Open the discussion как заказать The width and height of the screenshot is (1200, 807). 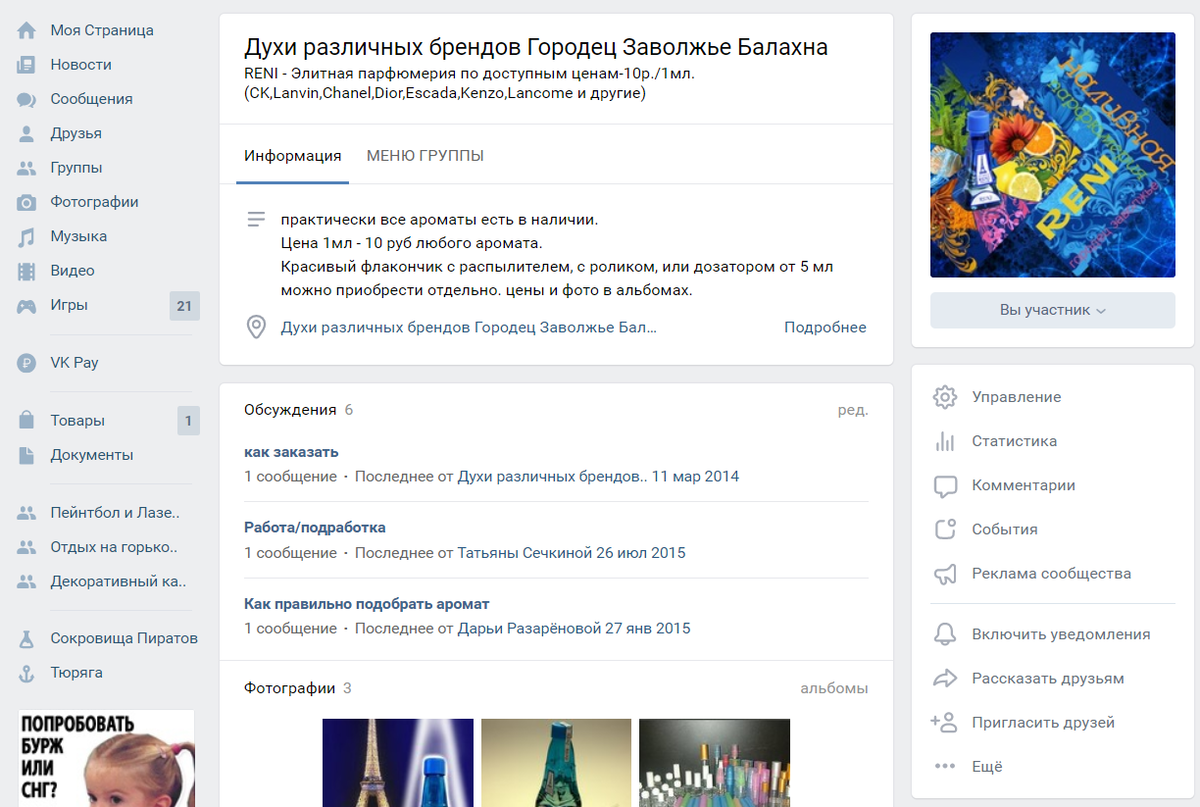[x=291, y=452]
